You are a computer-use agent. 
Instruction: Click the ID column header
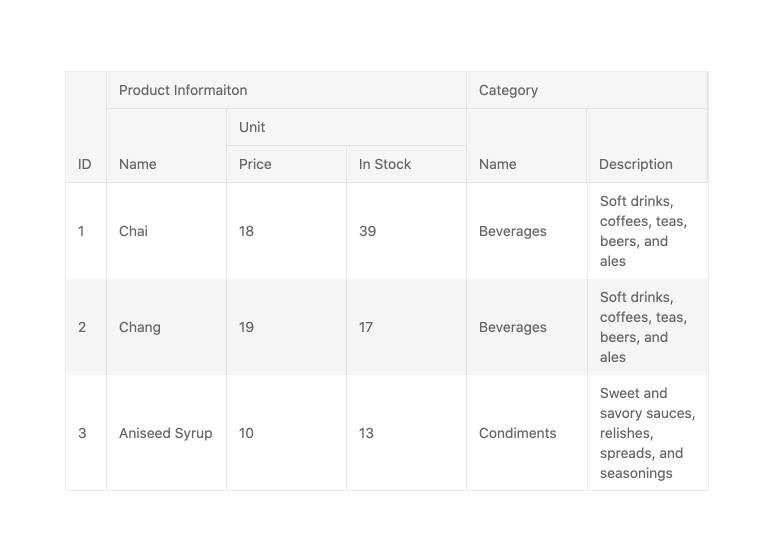(85, 164)
